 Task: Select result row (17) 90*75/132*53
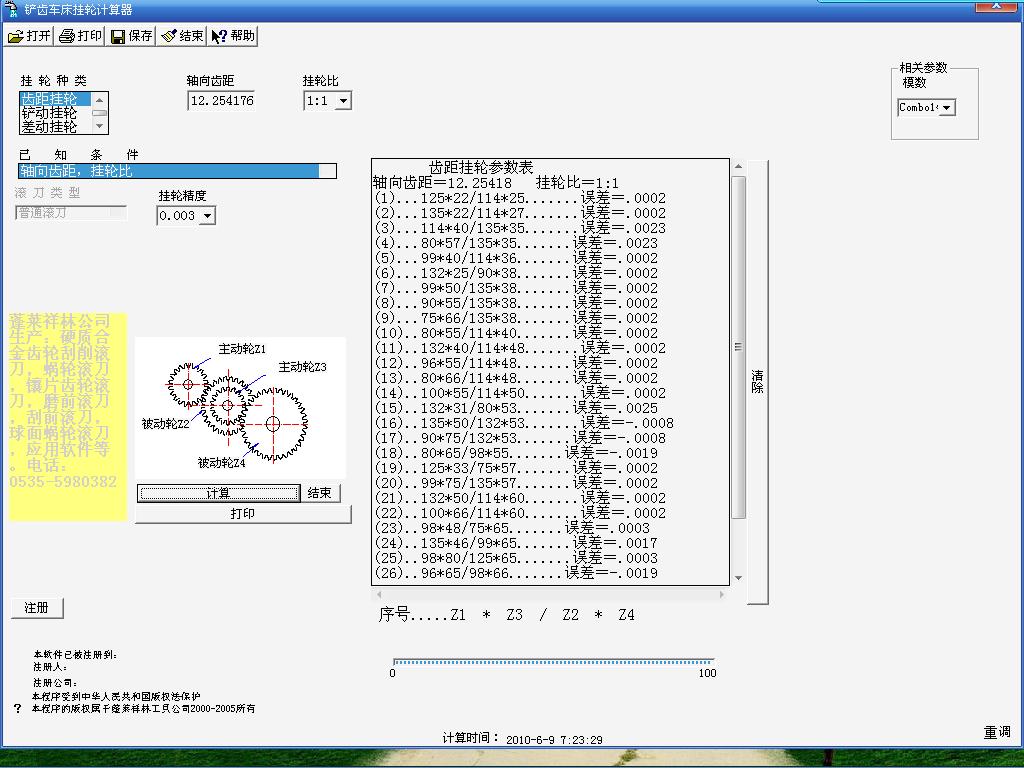[520, 438]
